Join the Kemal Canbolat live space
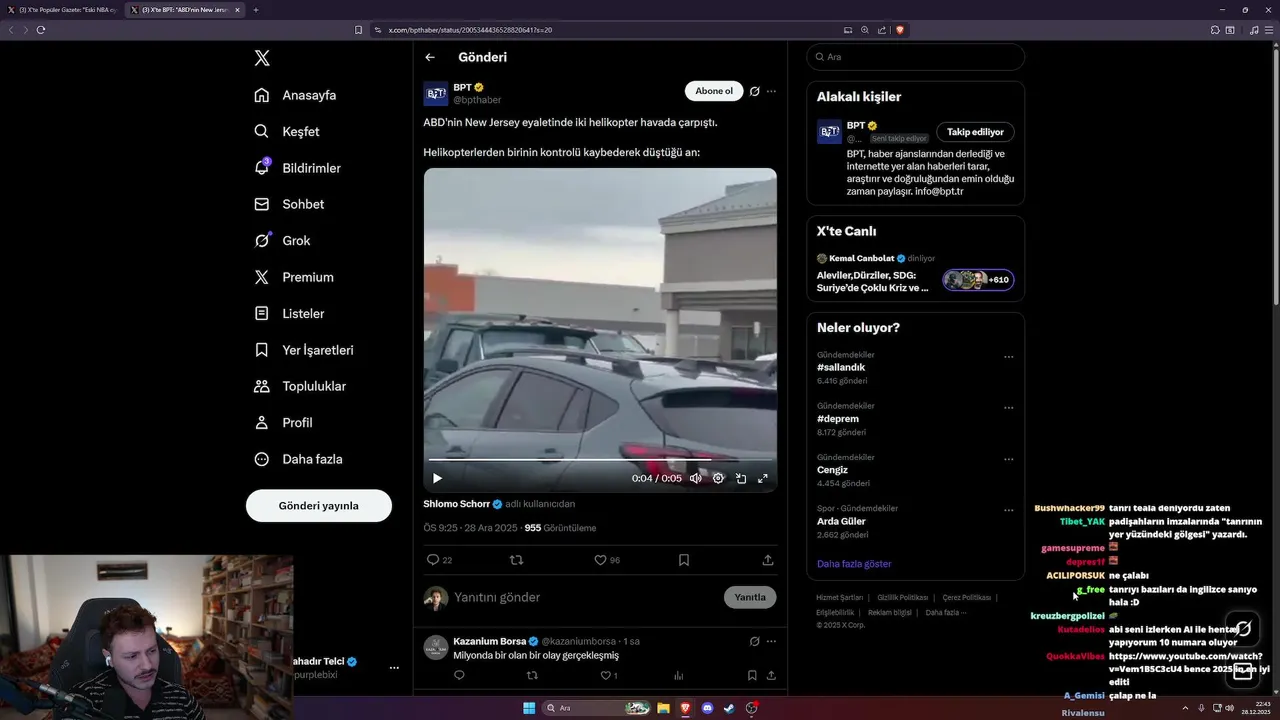The width and height of the screenshot is (1280, 720). pyautogui.click(x=978, y=280)
